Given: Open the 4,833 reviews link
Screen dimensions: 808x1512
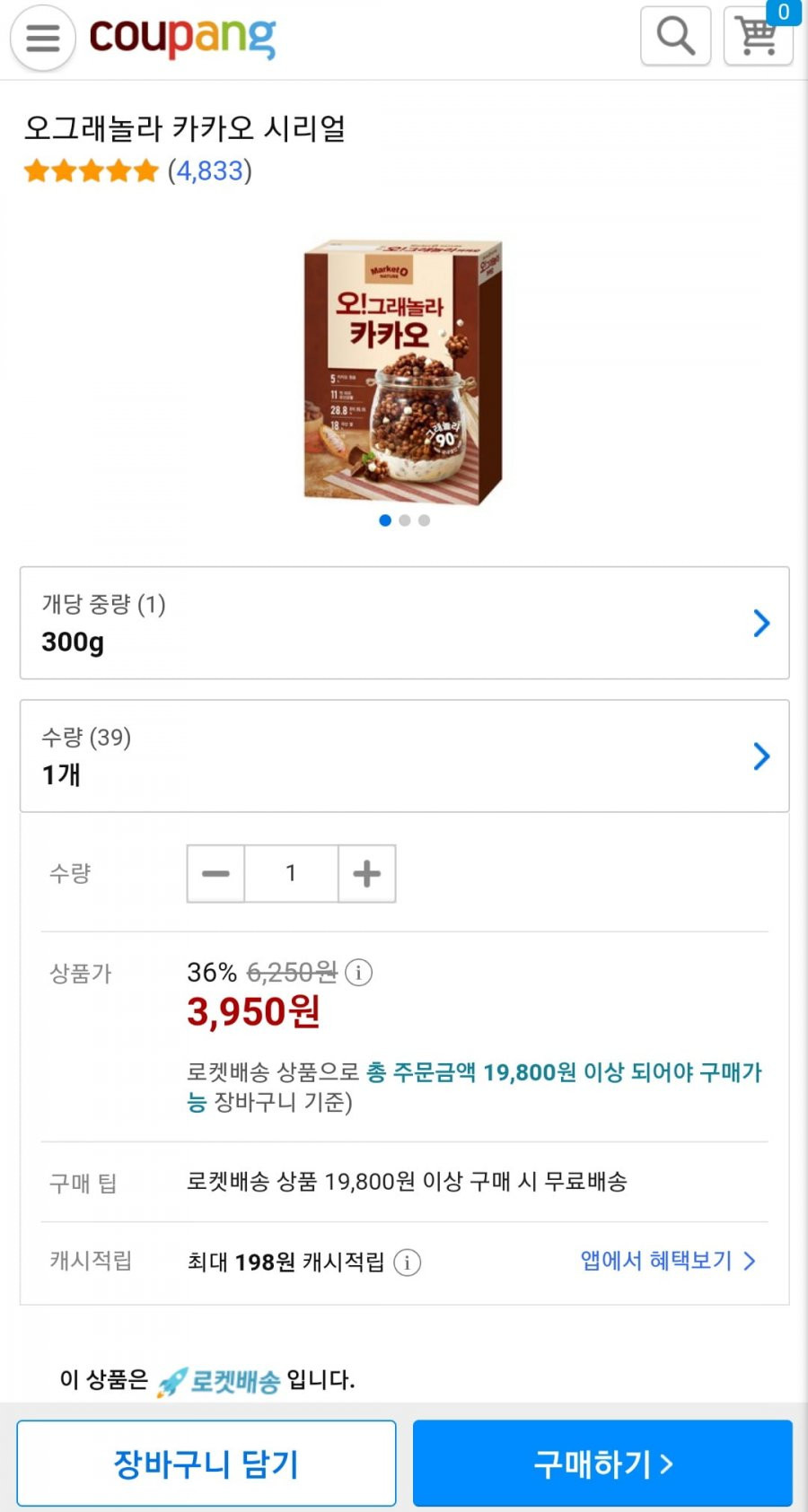Looking at the screenshot, I should 210,170.
